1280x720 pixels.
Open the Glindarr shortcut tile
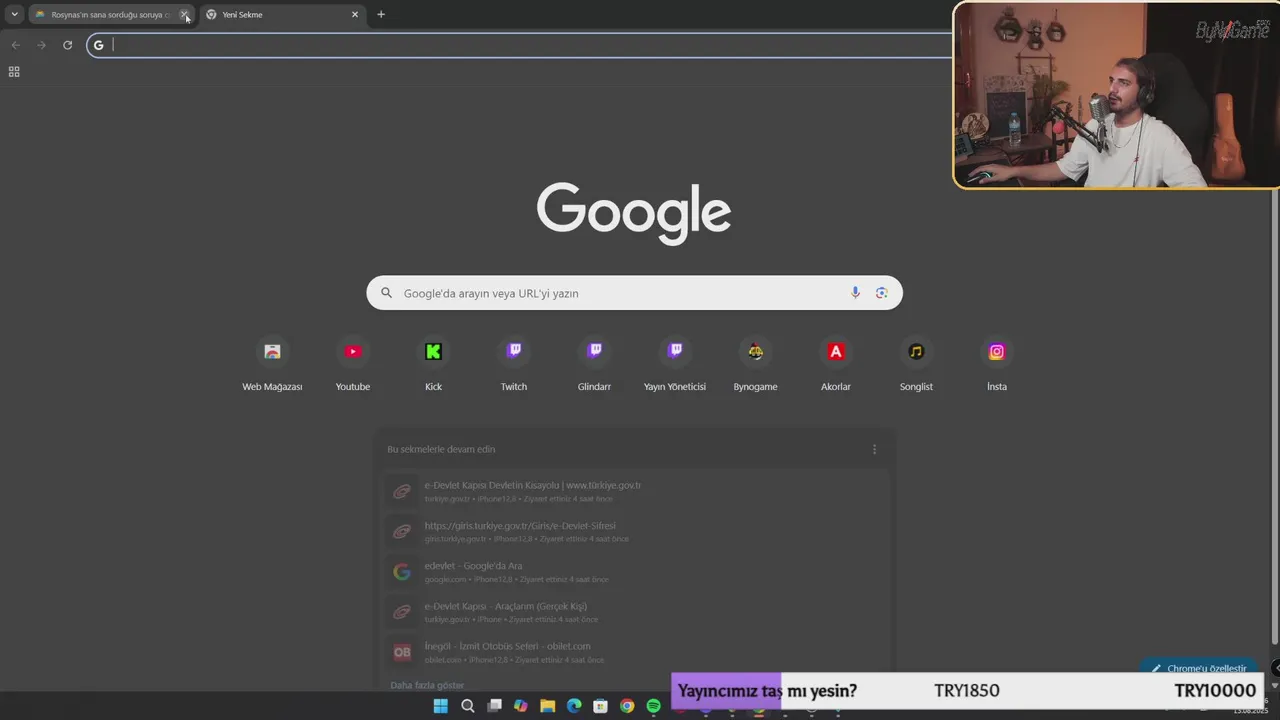click(594, 365)
